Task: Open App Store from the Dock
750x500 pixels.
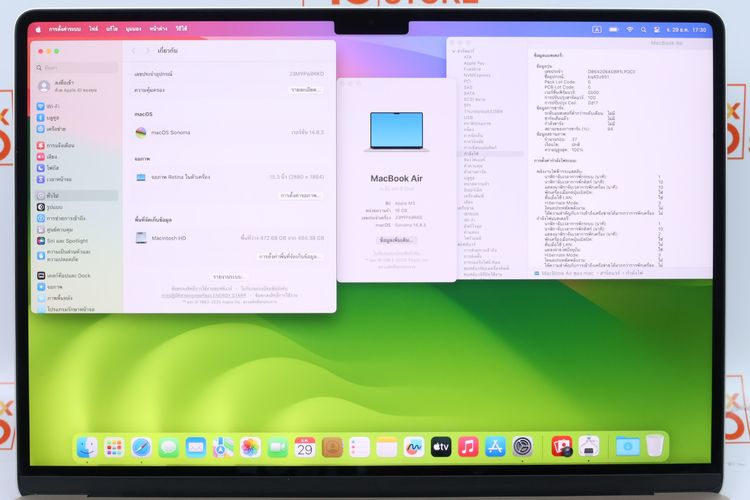Action: point(496,447)
